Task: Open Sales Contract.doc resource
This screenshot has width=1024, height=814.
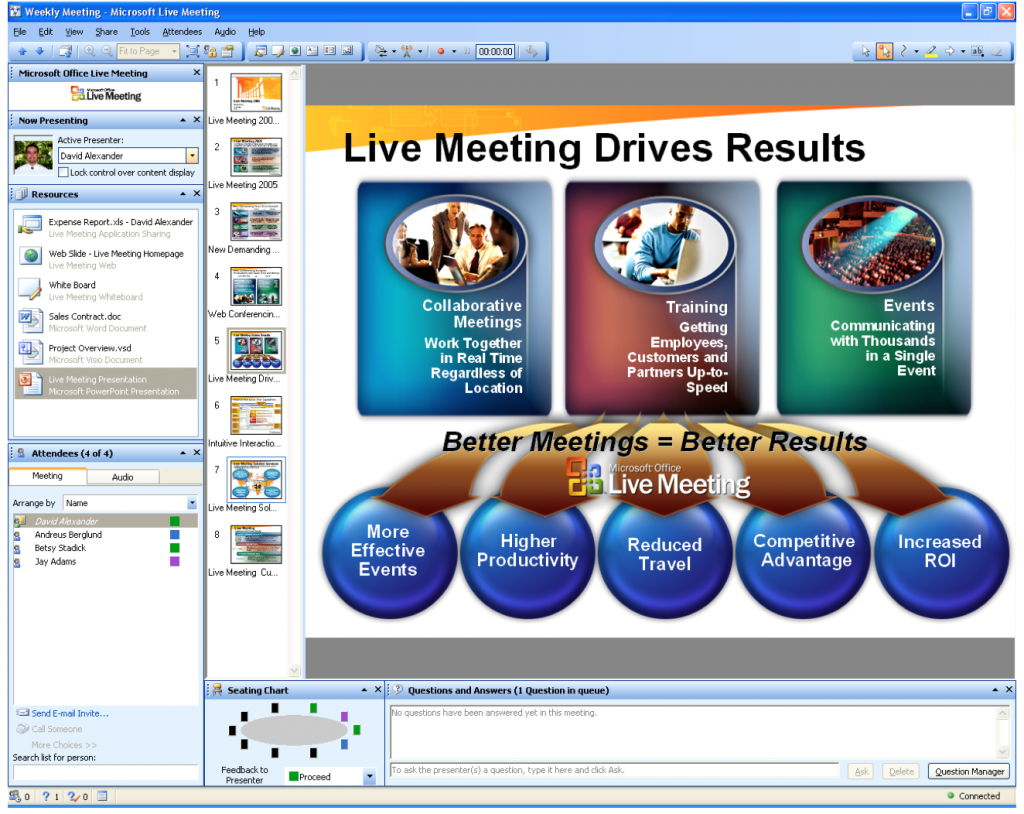Action: [106, 322]
